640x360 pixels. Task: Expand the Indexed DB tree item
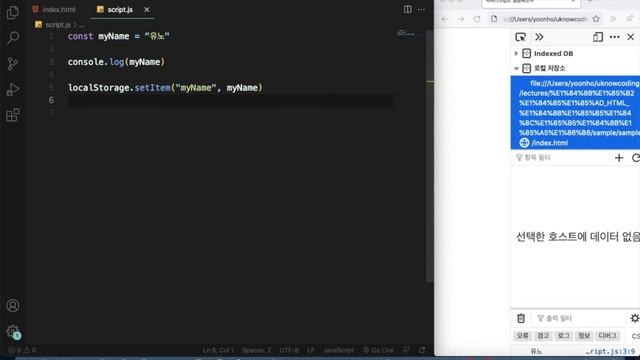pyautogui.click(x=516, y=53)
